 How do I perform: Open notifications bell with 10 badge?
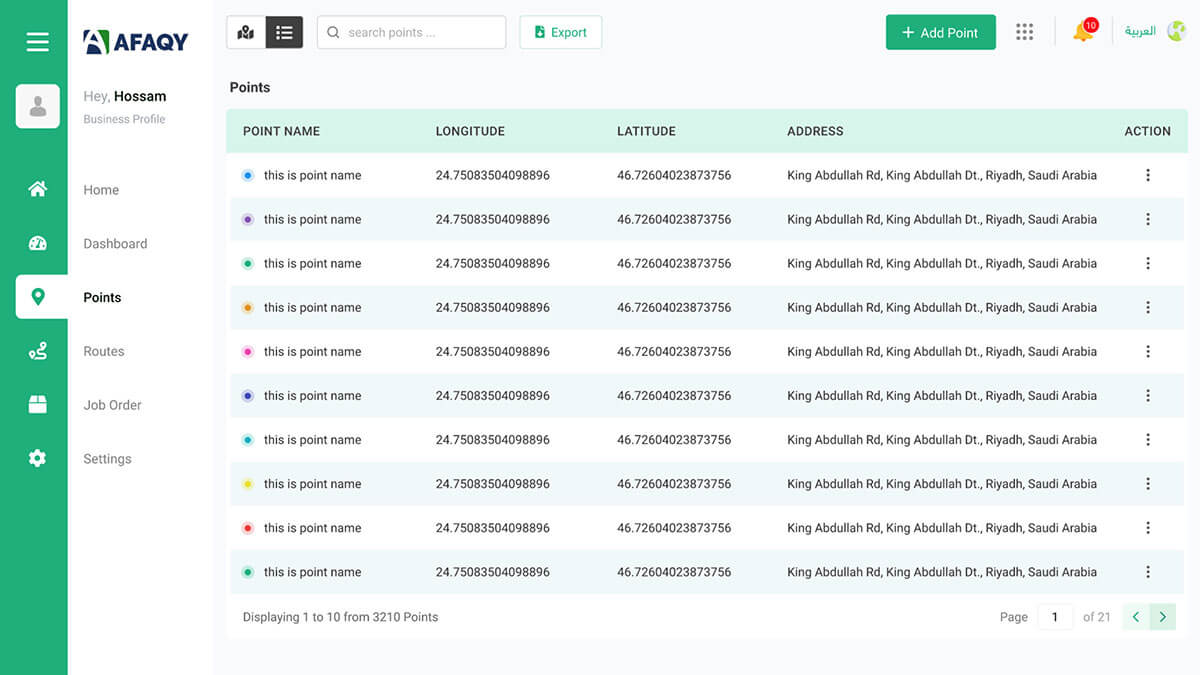click(1083, 31)
